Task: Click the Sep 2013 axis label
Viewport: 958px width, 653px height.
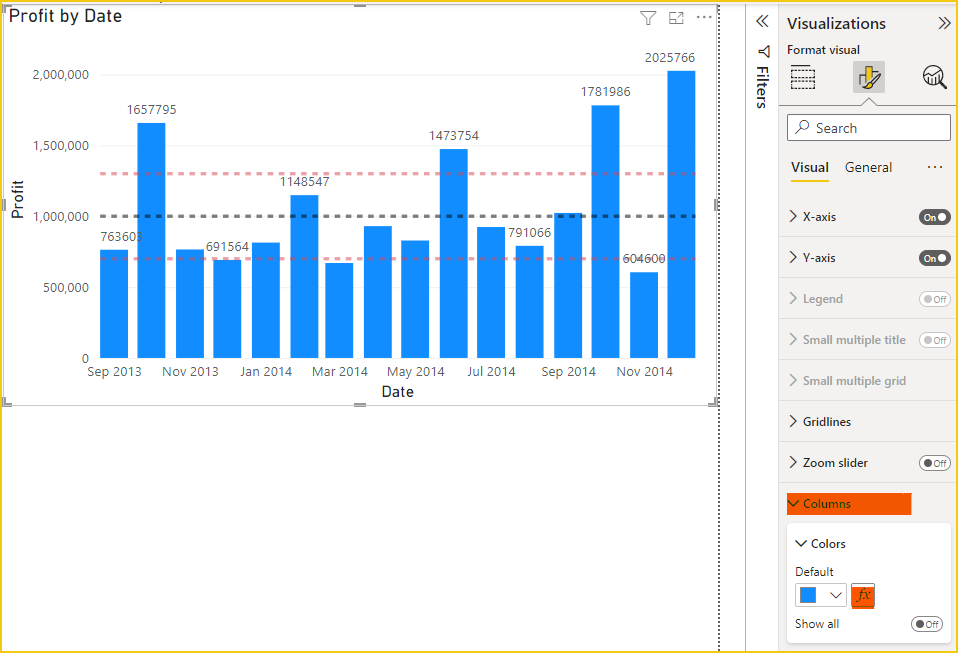Action: [x=114, y=371]
